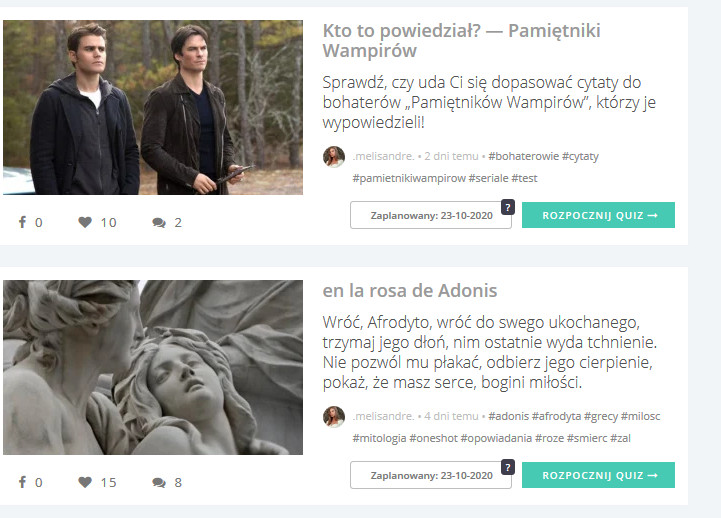Click the Facebook share icon on the Adonis post
The width and height of the screenshot is (721, 518).
coord(22,482)
